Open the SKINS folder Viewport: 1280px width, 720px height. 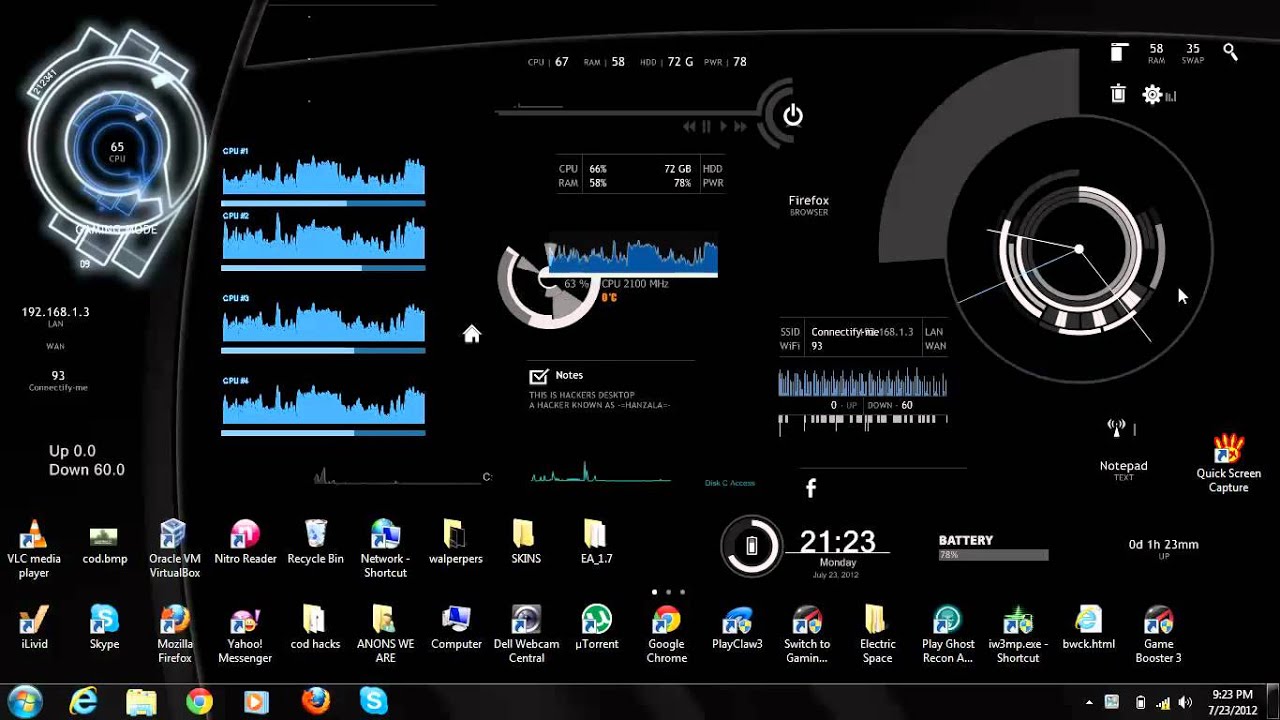525,543
